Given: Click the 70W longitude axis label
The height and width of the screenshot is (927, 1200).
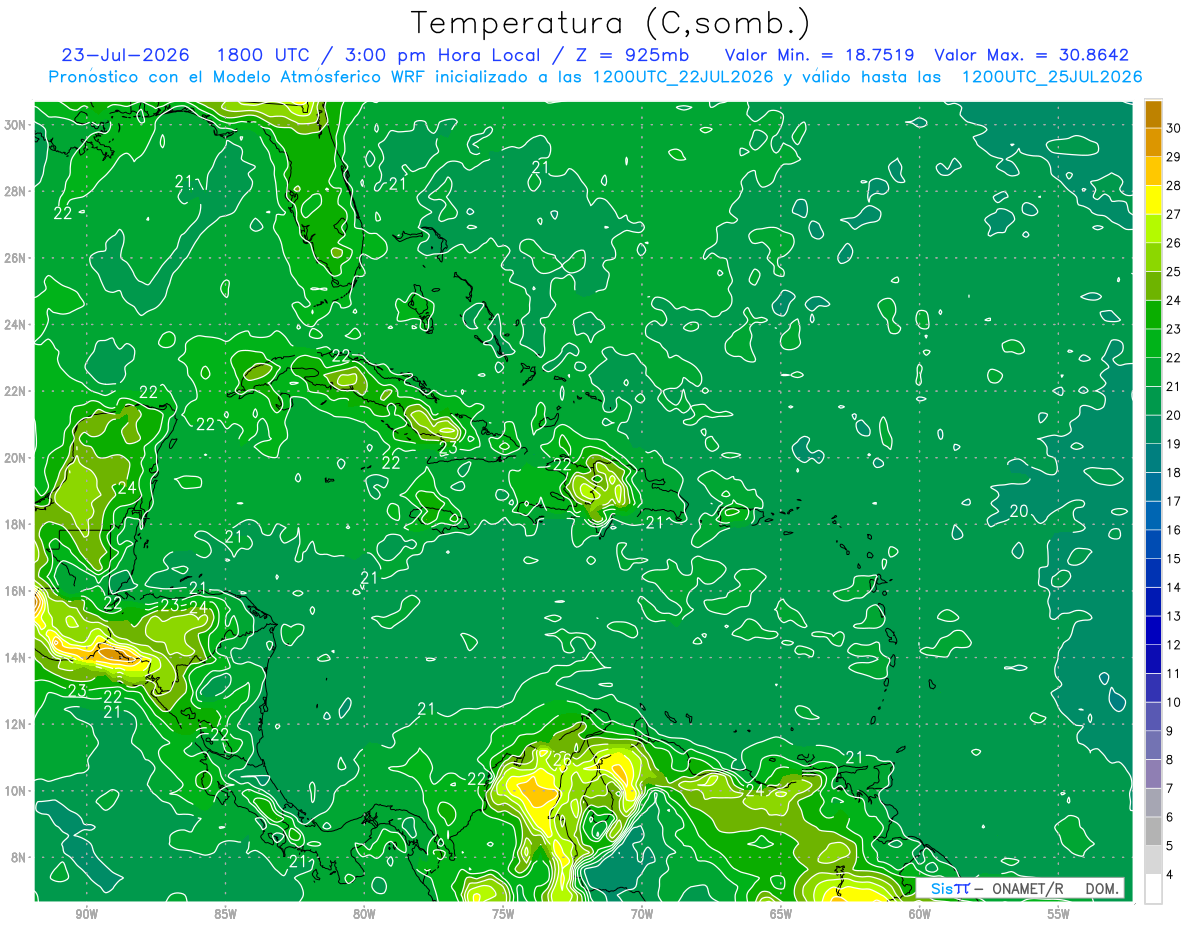Looking at the screenshot, I should [x=642, y=914].
